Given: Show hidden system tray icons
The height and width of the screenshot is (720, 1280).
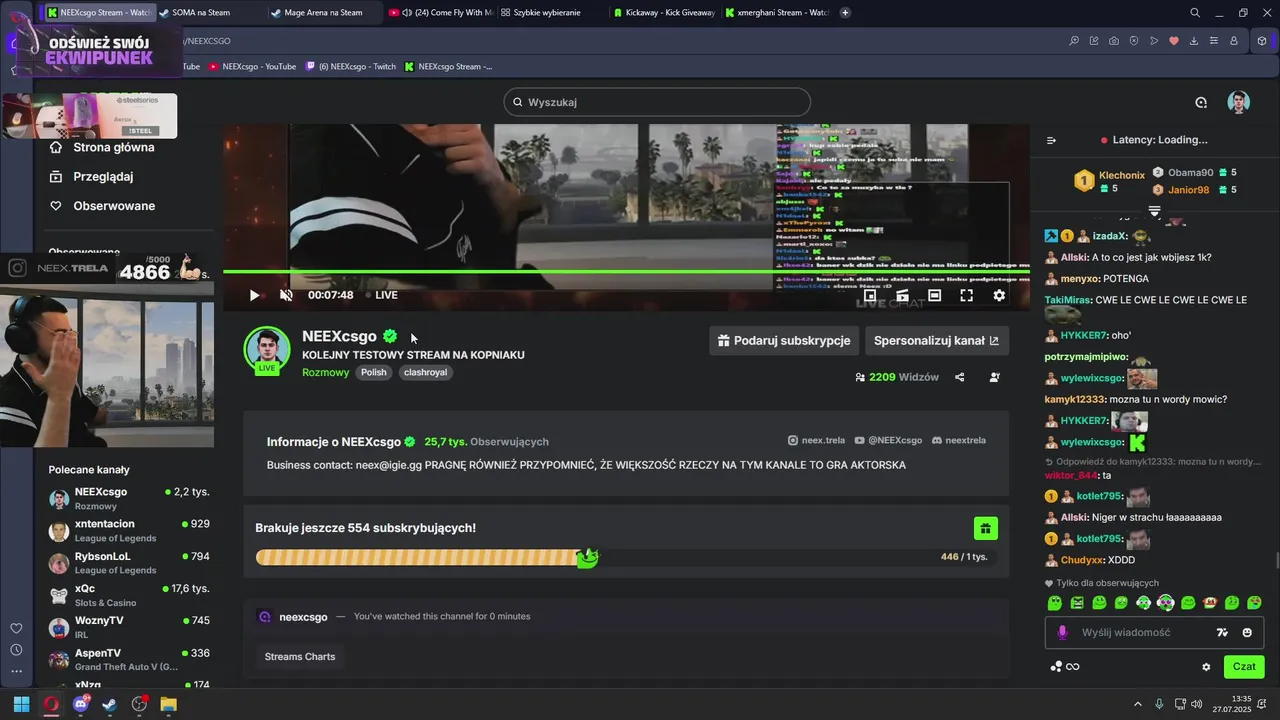Looking at the screenshot, I should point(1137,704).
